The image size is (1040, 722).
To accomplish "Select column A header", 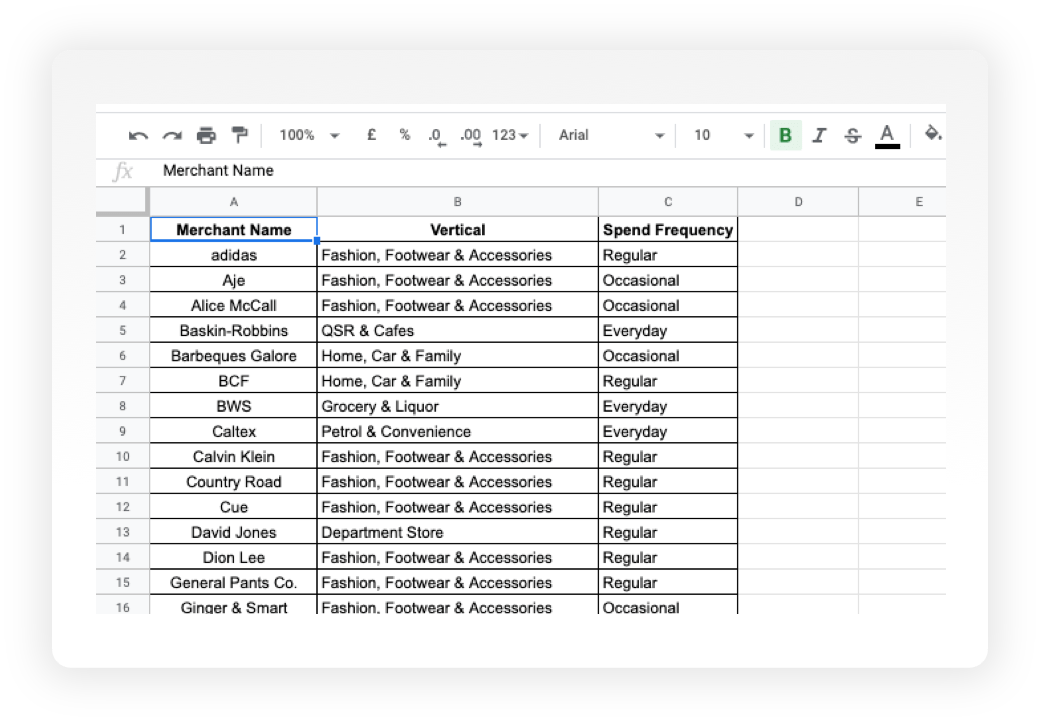I will pos(233,202).
